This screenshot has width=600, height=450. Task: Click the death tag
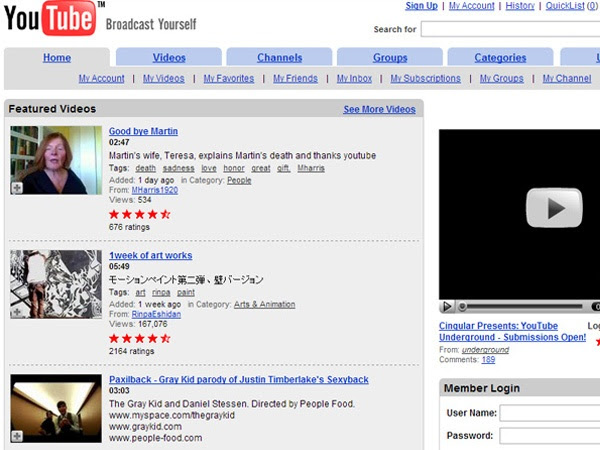tap(146, 168)
